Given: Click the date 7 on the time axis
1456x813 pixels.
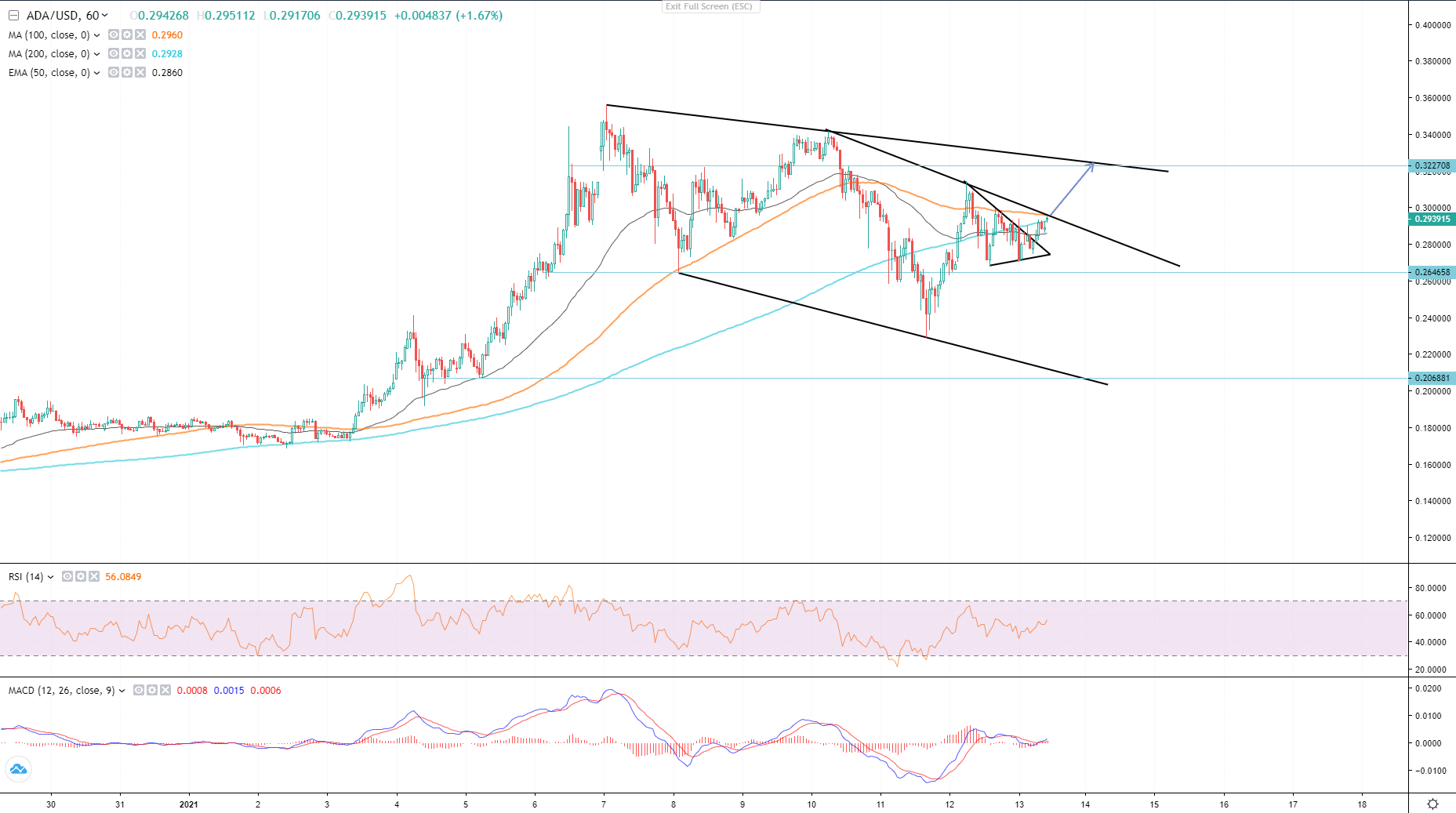Looking at the screenshot, I should pyautogui.click(x=604, y=804).
